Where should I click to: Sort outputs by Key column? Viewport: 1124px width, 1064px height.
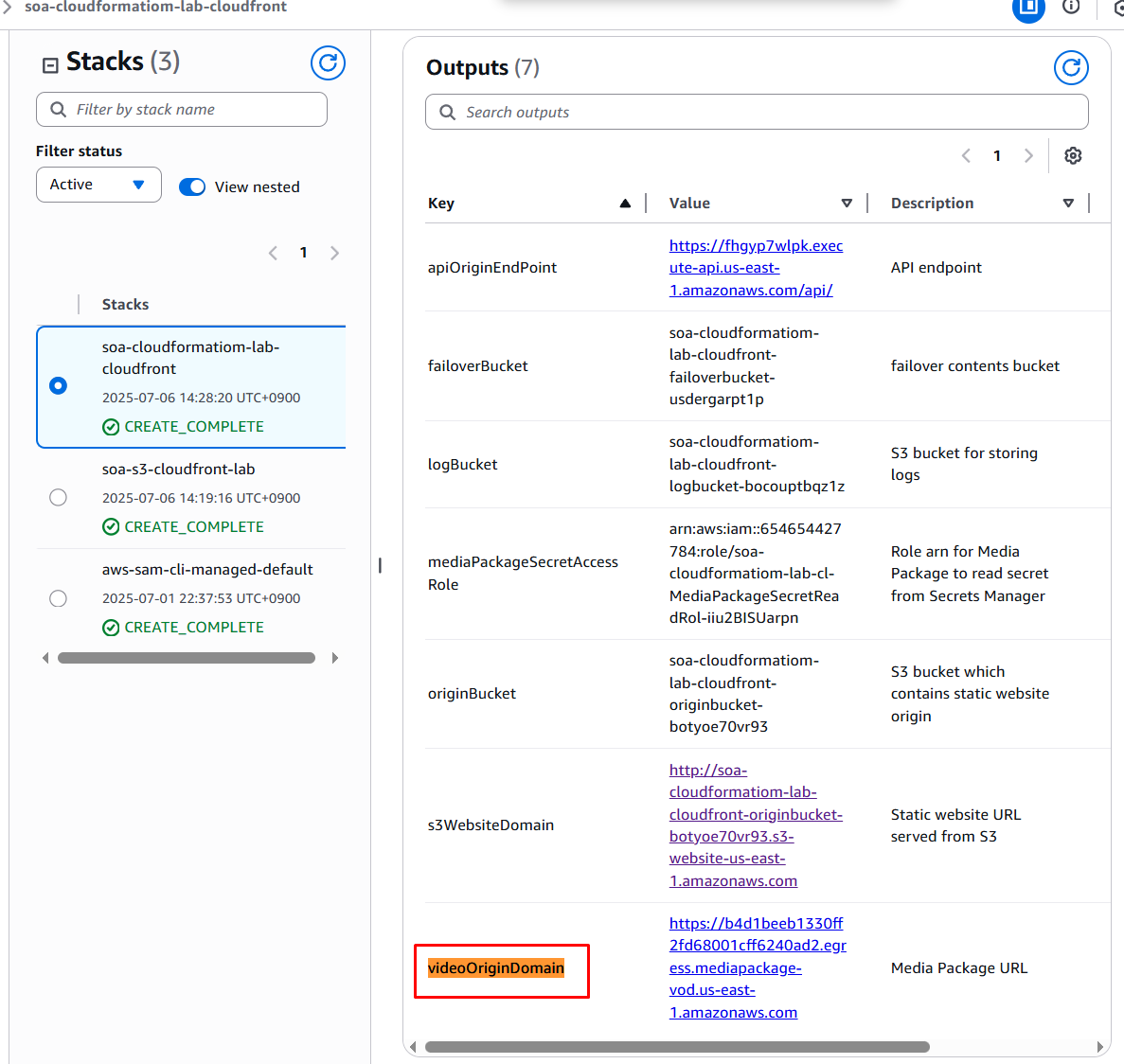625,204
